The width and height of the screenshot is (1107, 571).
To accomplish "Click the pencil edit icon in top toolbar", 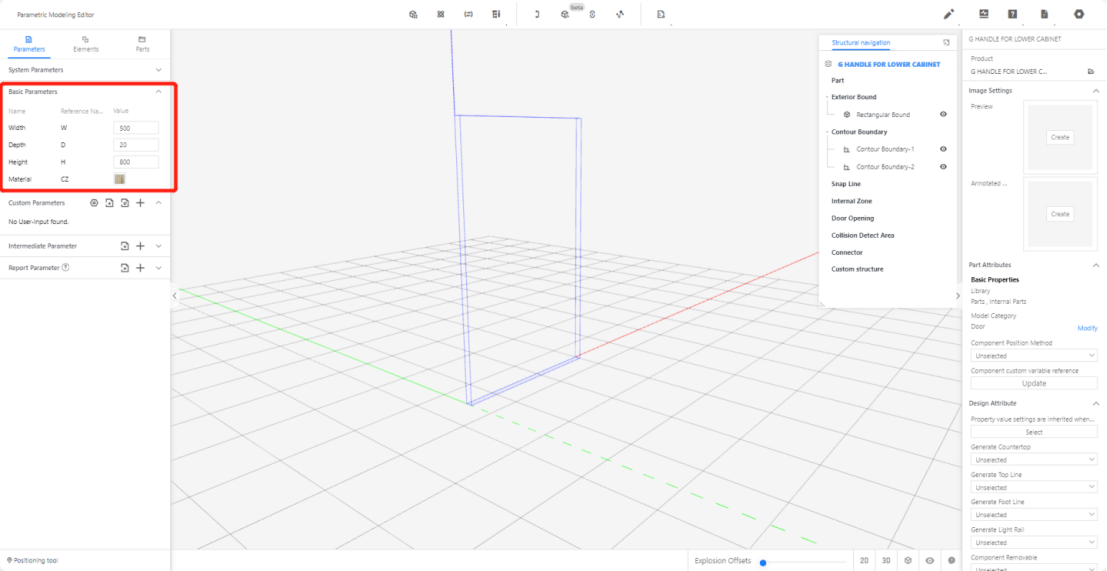I will (949, 14).
